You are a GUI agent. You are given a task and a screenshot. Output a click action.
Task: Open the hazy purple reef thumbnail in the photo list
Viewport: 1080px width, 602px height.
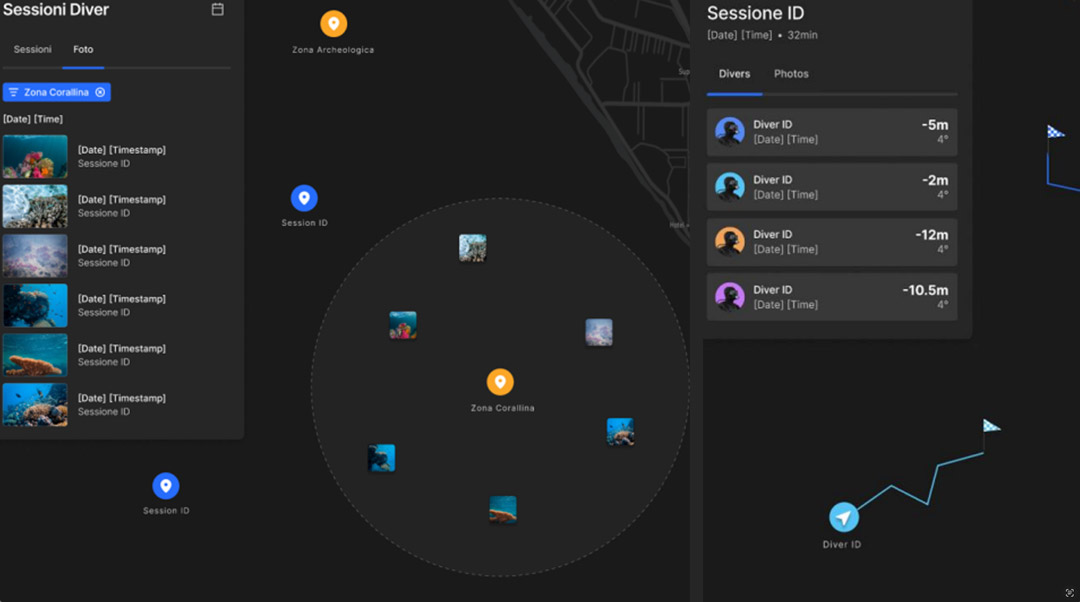(x=35, y=256)
